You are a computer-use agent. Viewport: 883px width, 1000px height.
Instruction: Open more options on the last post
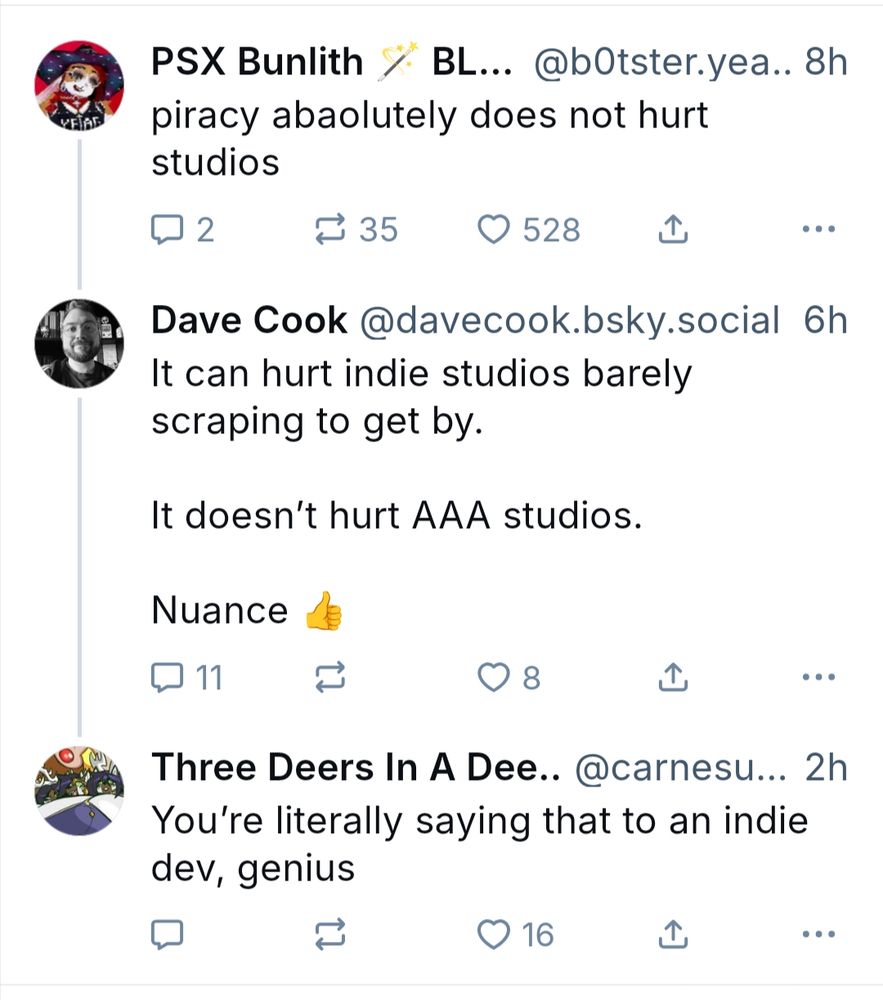point(818,935)
